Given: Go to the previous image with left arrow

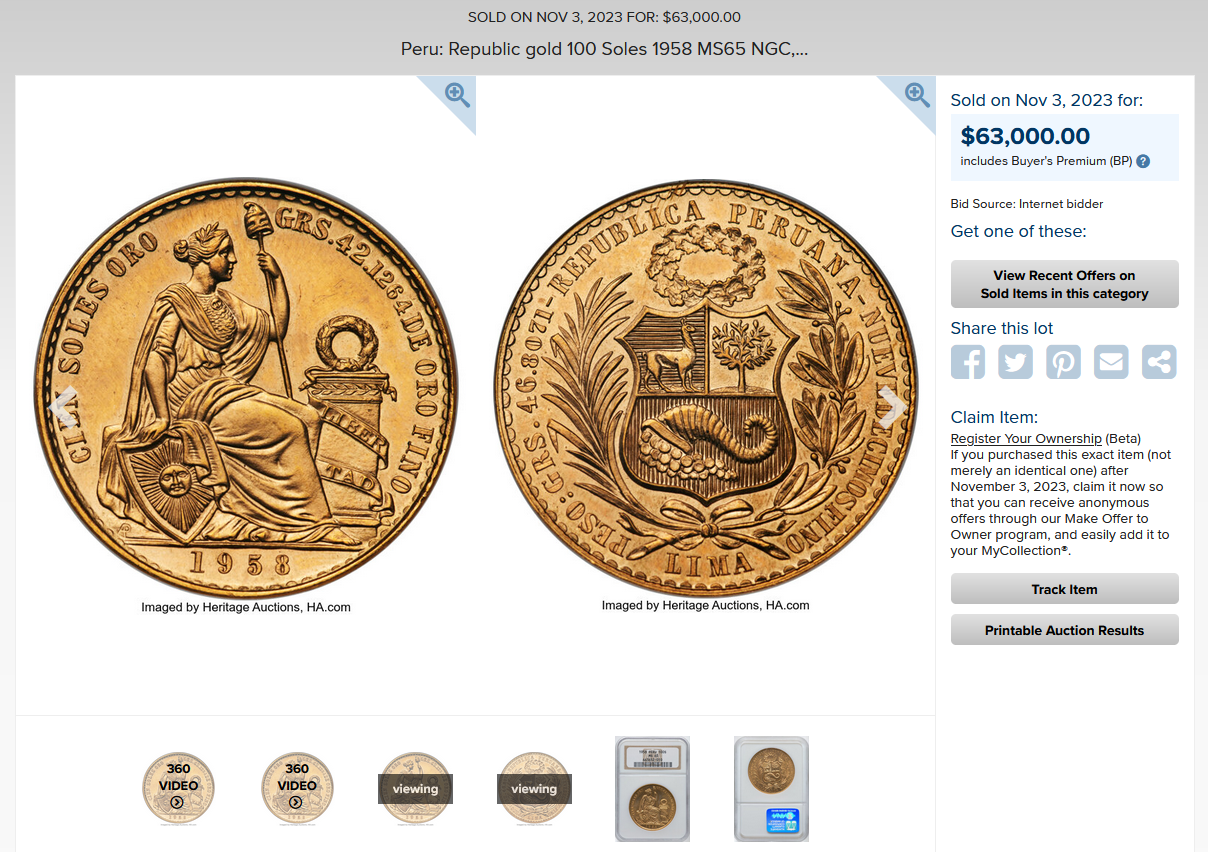Looking at the screenshot, I should tap(62, 406).
